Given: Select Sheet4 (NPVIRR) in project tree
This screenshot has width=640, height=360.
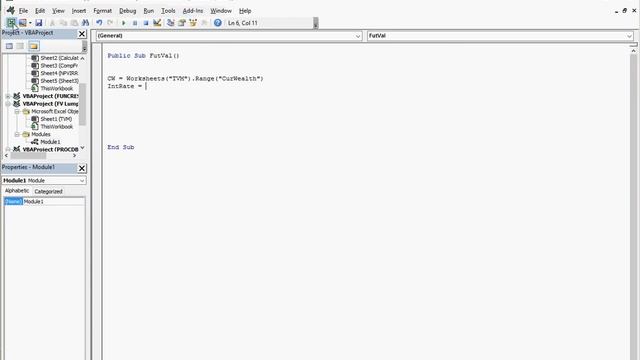Looking at the screenshot, I should 55,73.
